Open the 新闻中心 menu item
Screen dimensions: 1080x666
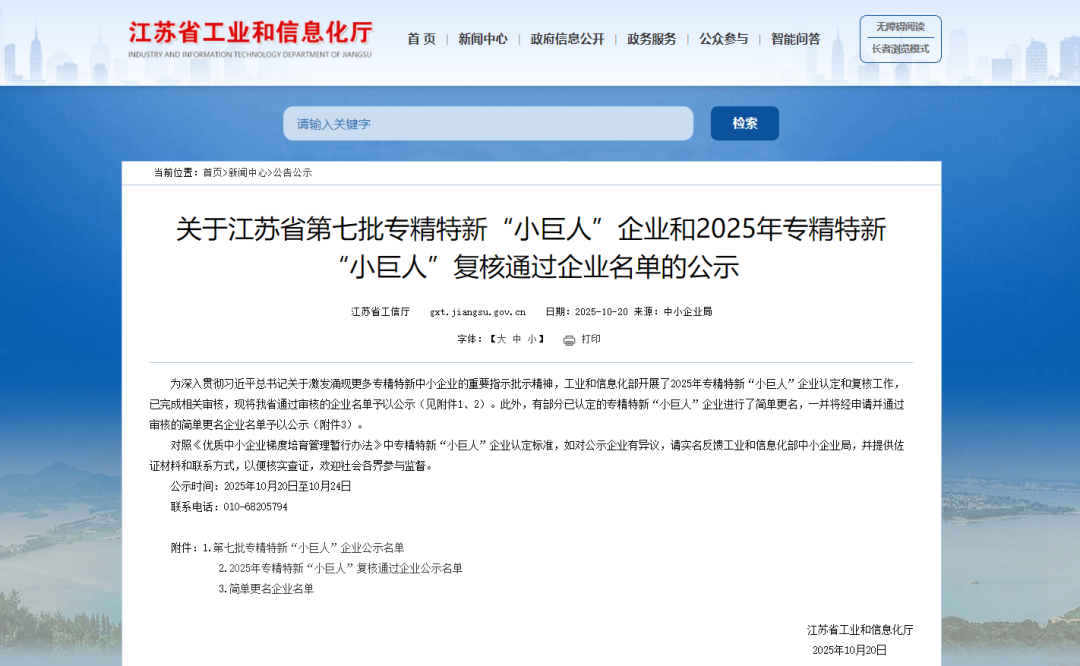tap(482, 39)
